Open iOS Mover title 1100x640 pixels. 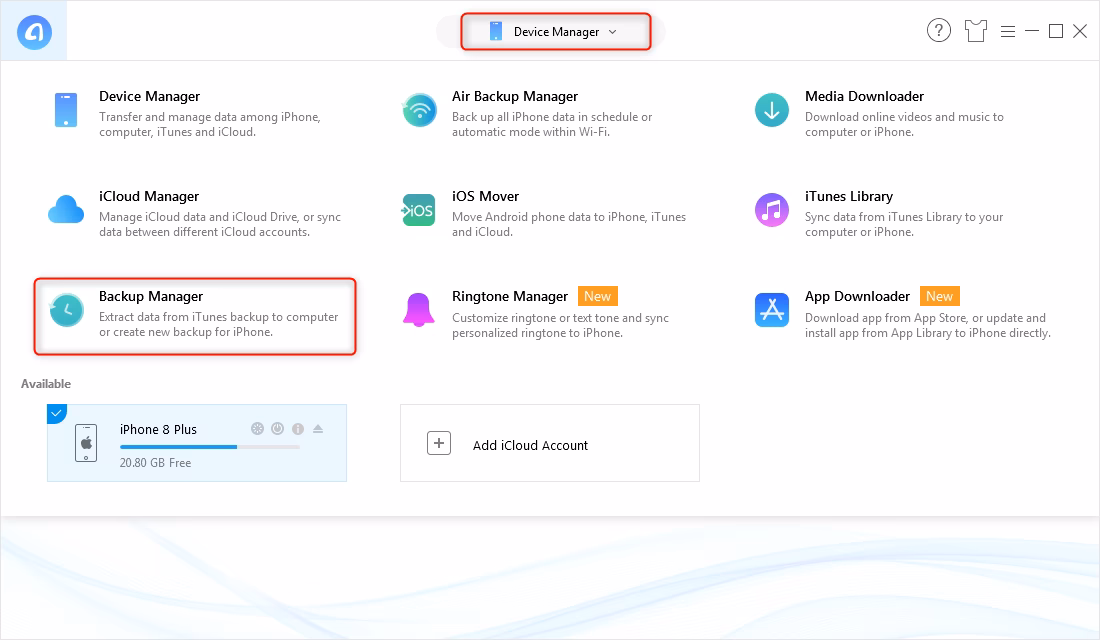(485, 196)
